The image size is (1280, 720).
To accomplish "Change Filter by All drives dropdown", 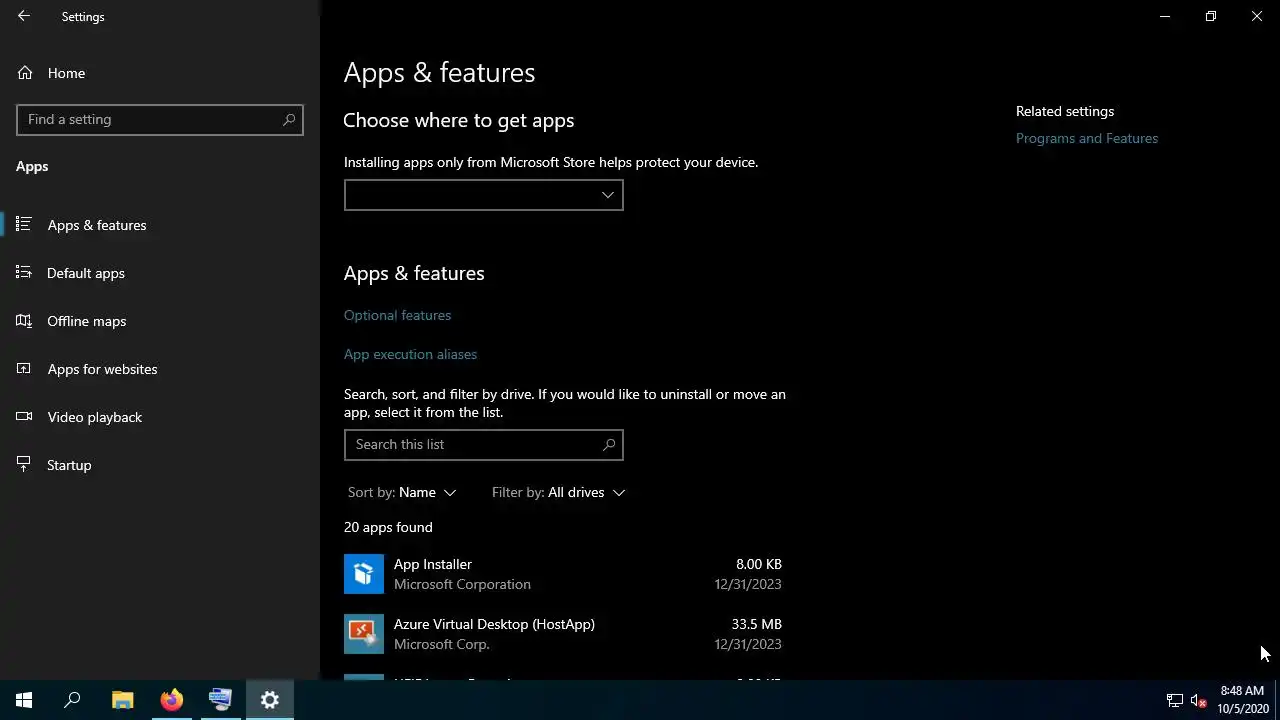I will click(558, 492).
